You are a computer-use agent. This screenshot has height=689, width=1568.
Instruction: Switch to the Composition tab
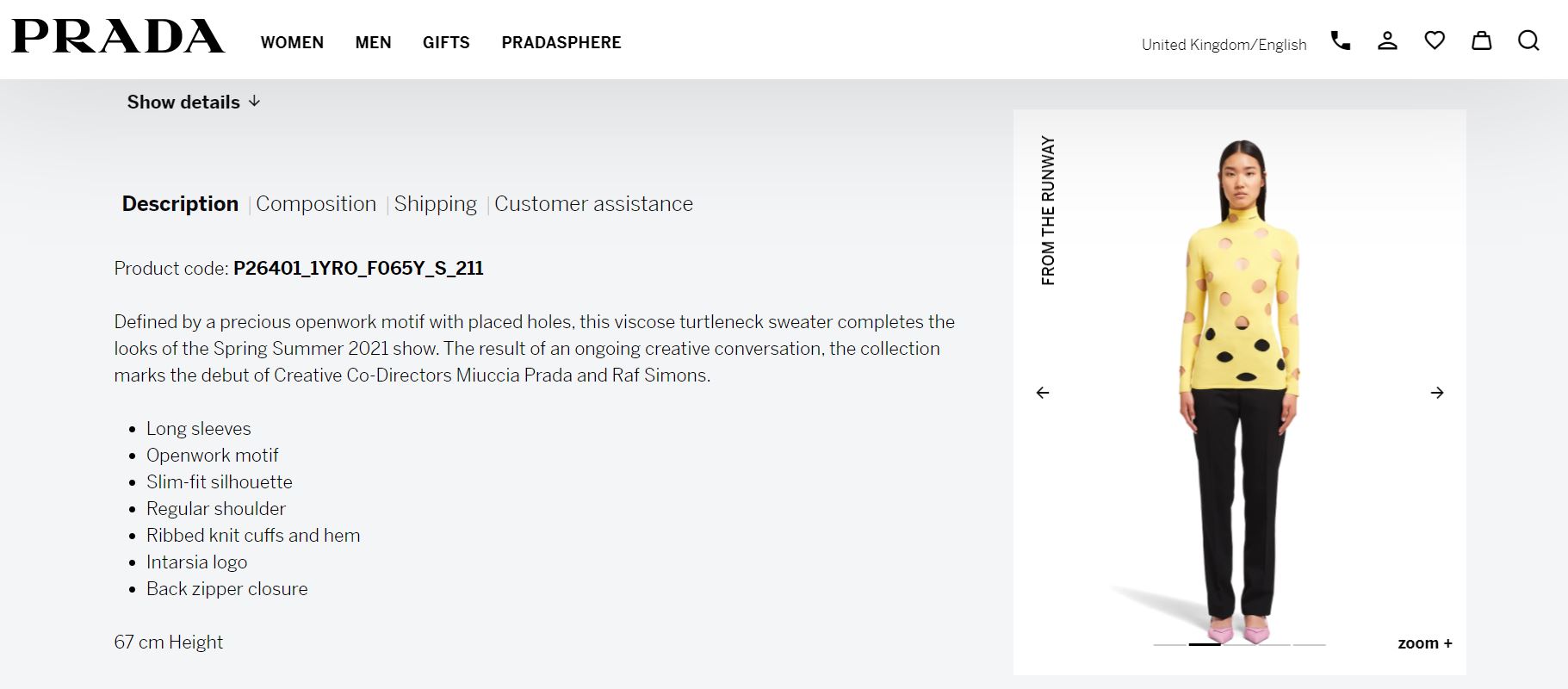[316, 204]
